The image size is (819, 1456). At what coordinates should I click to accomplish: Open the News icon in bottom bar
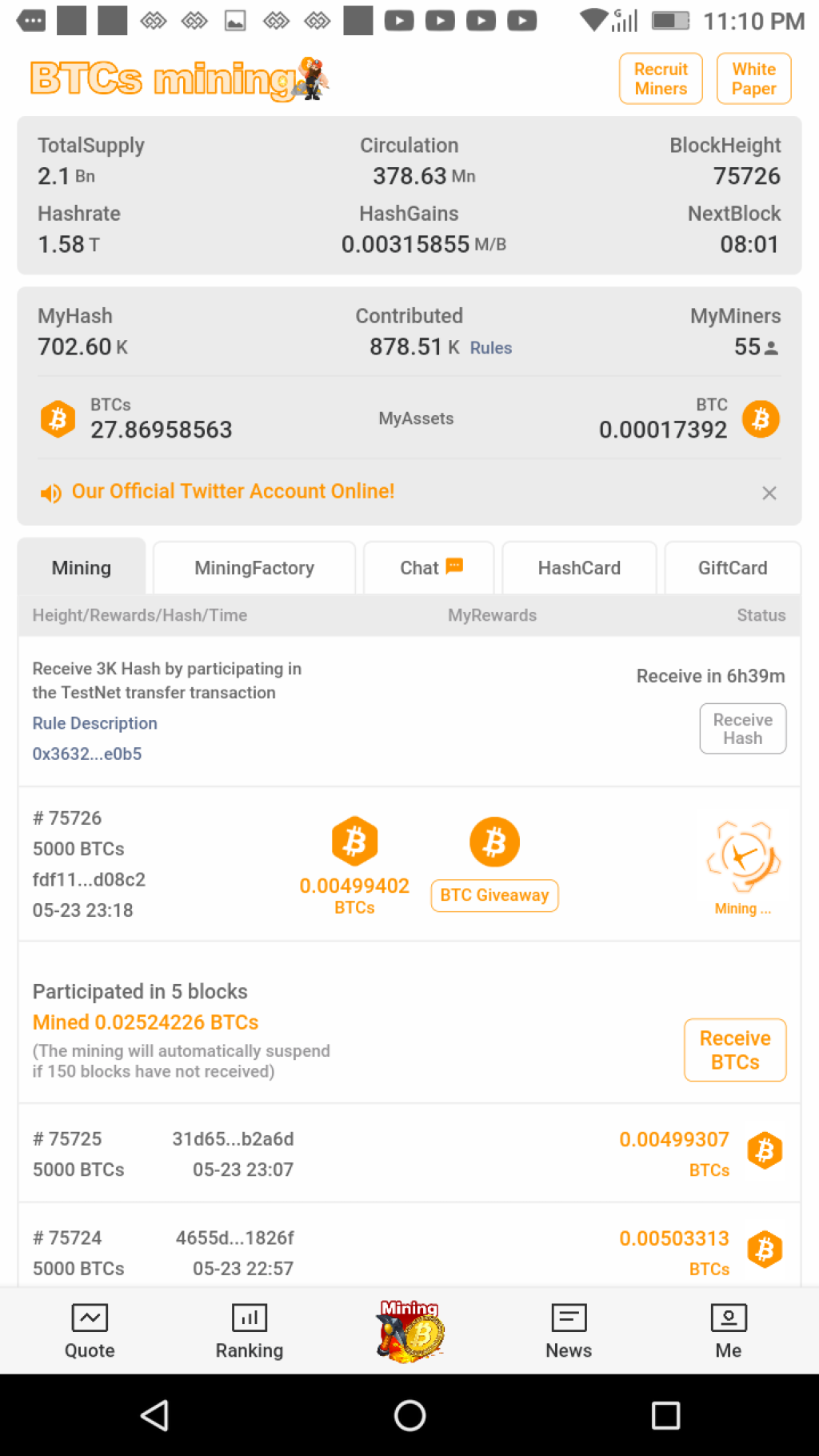[569, 1317]
